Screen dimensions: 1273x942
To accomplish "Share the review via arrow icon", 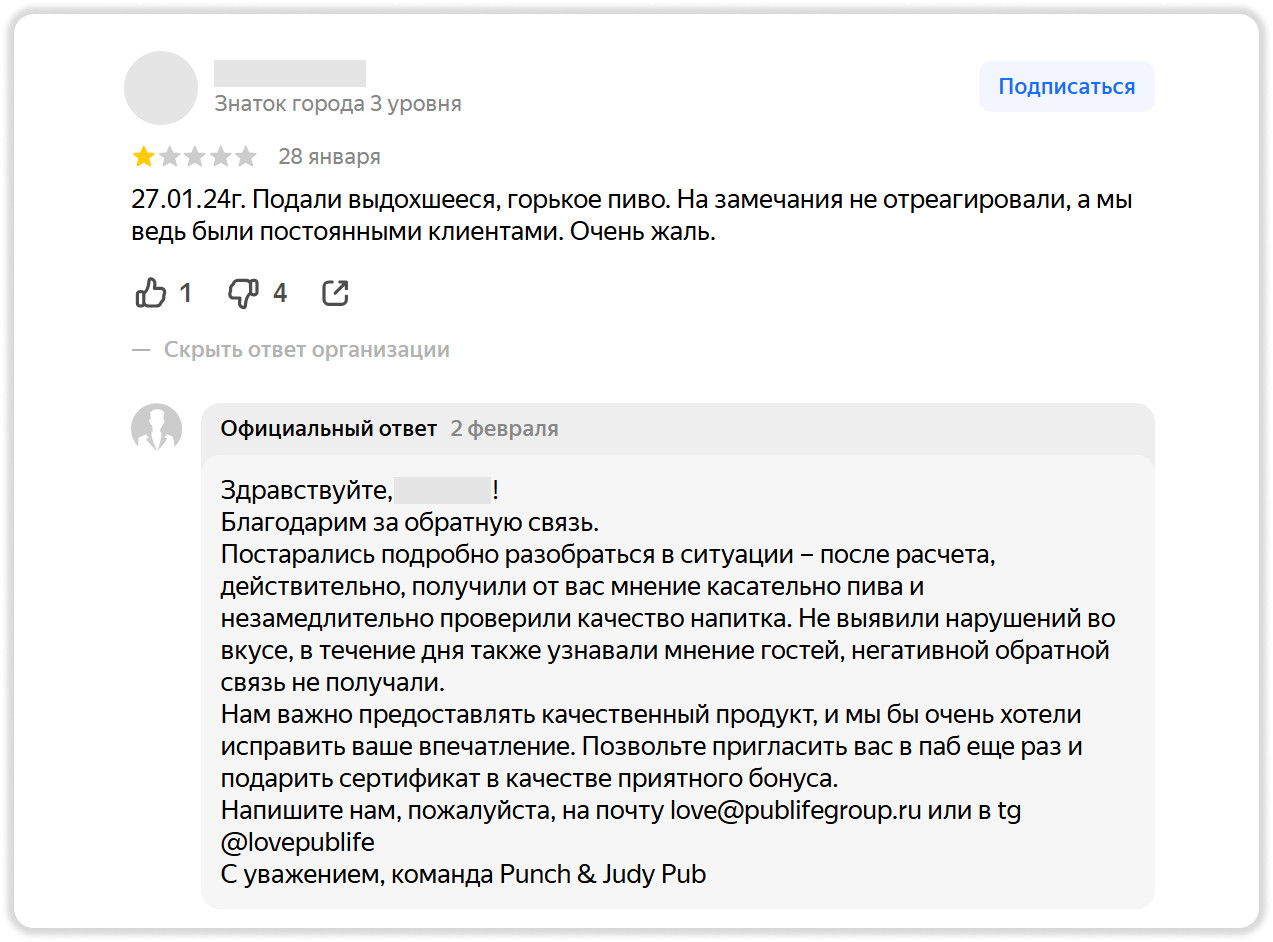I will [336, 293].
